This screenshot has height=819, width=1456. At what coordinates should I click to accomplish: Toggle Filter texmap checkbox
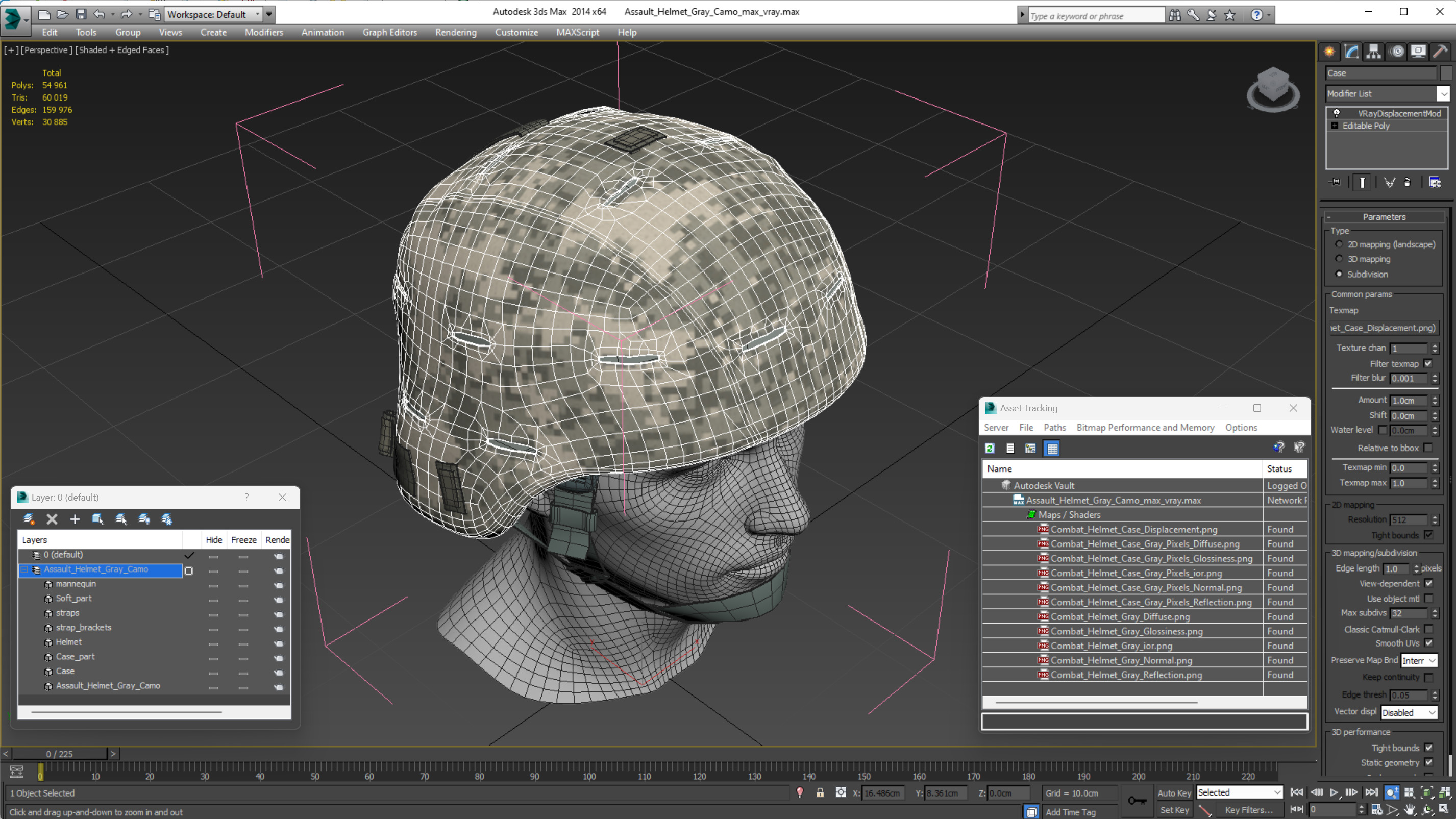[x=1428, y=363]
